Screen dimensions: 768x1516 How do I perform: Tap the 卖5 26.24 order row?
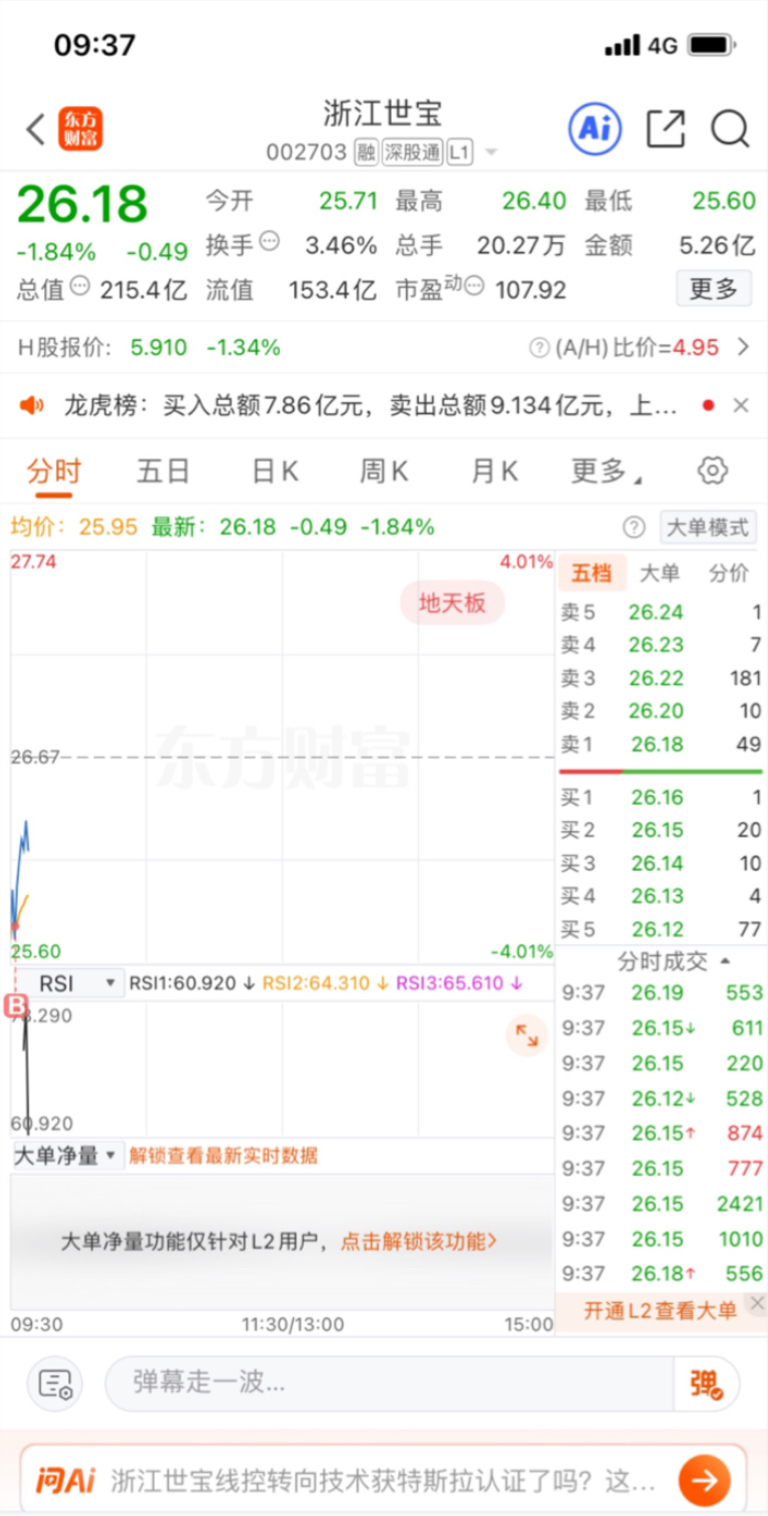click(660, 612)
